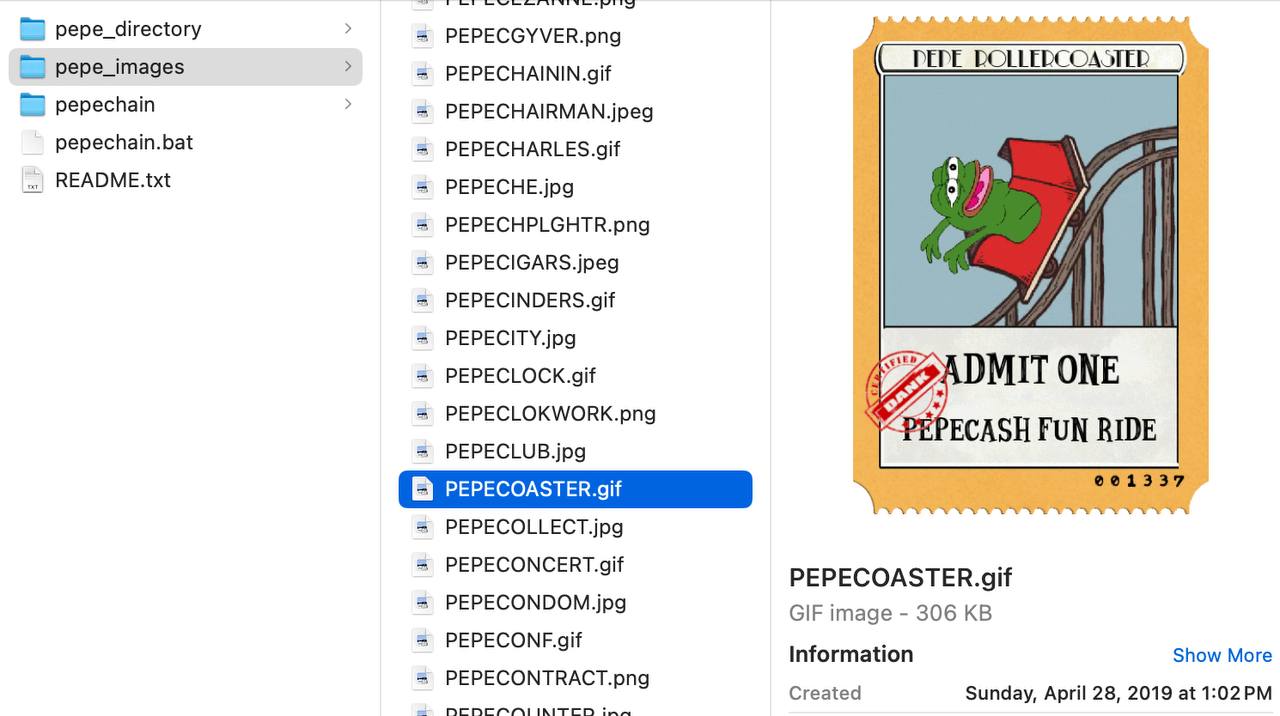This screenshot has width=1280, height=716.
Task: Click the pepechain.bat file icon
Action: point(33,143)
